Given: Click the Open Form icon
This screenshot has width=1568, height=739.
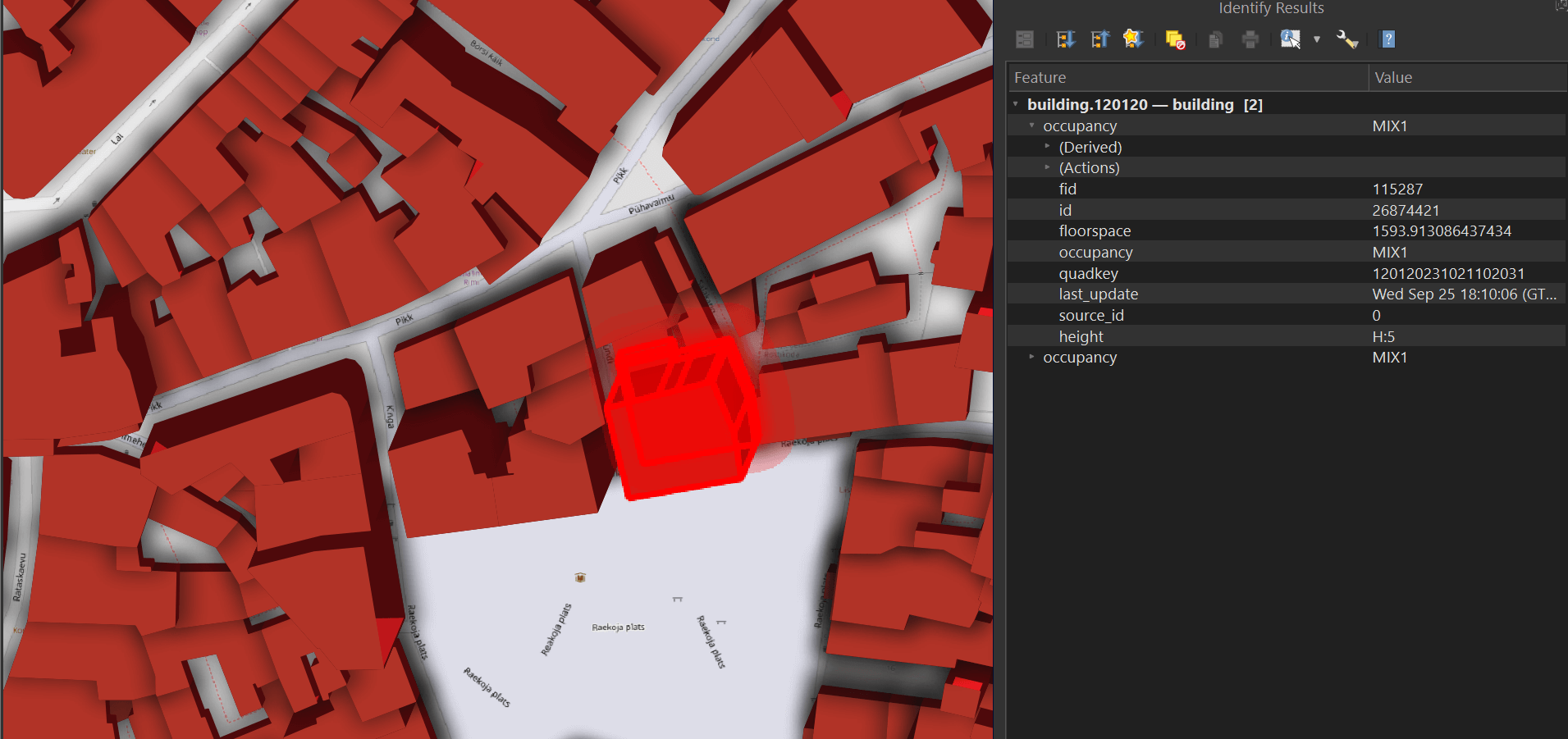Looking at the screenshot, I should 1025,39.
